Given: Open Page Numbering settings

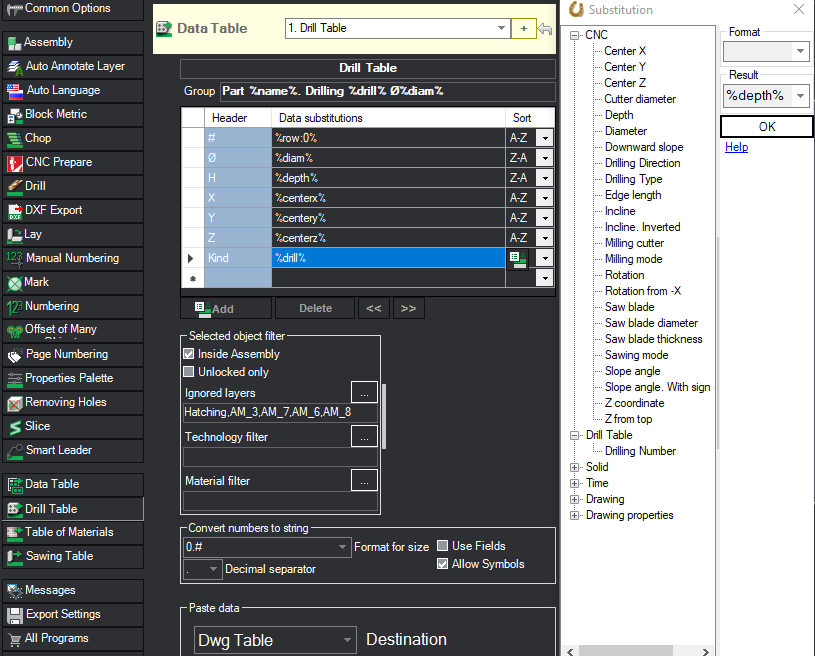Looking at the screenshot, I should [x=73, y=354].
